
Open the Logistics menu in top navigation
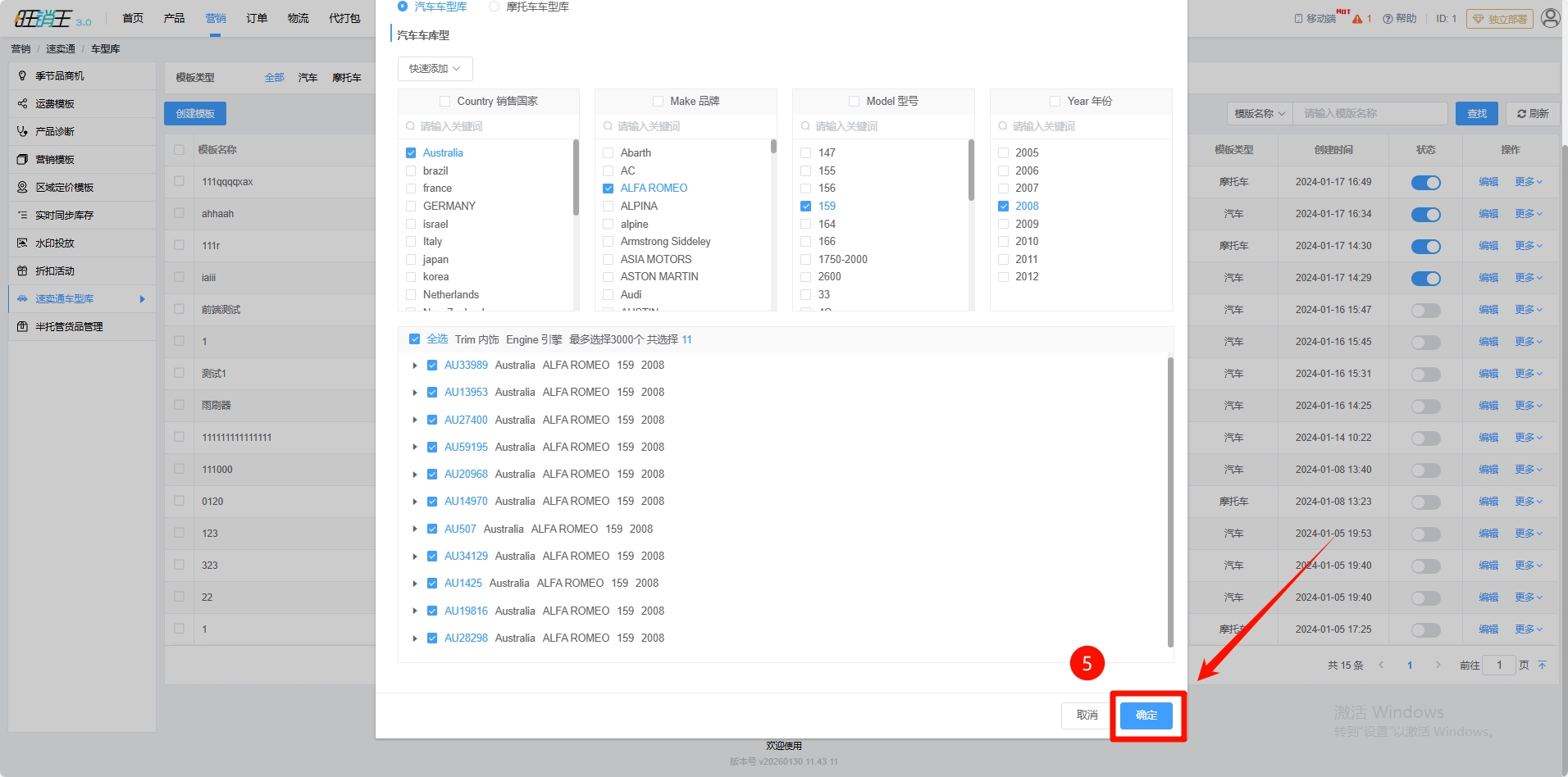(298, 18)
